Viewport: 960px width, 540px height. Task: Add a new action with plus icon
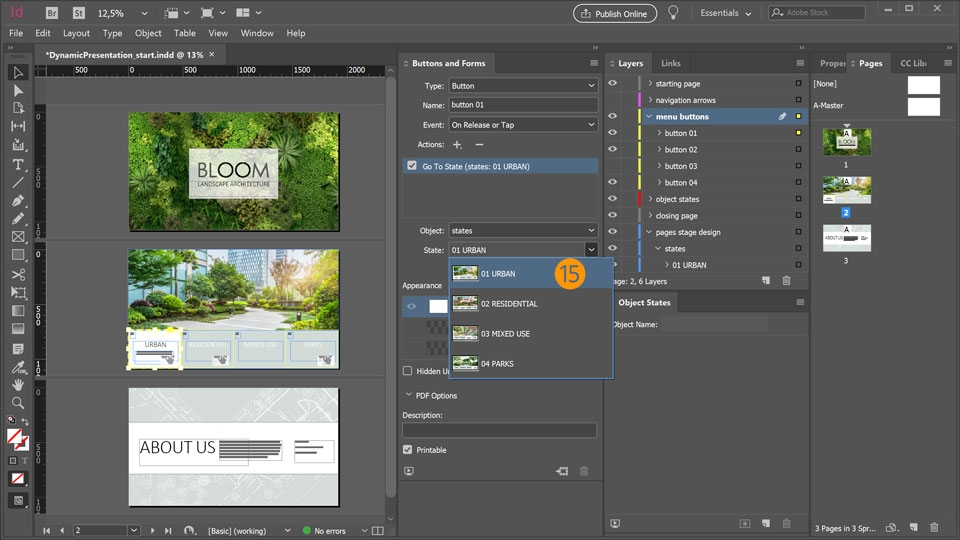(457, 144)
